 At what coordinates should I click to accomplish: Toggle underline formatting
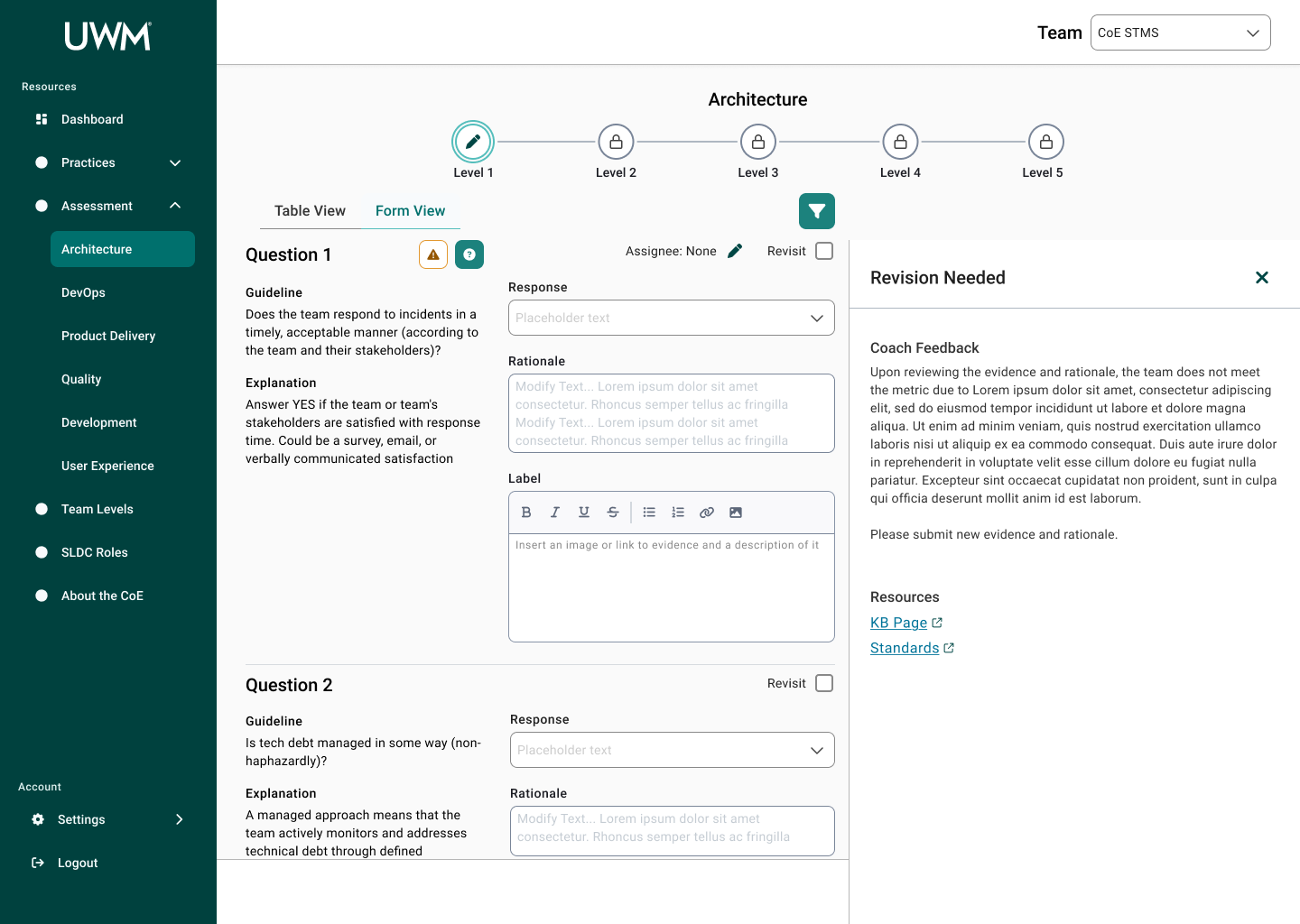coord(584,513)
